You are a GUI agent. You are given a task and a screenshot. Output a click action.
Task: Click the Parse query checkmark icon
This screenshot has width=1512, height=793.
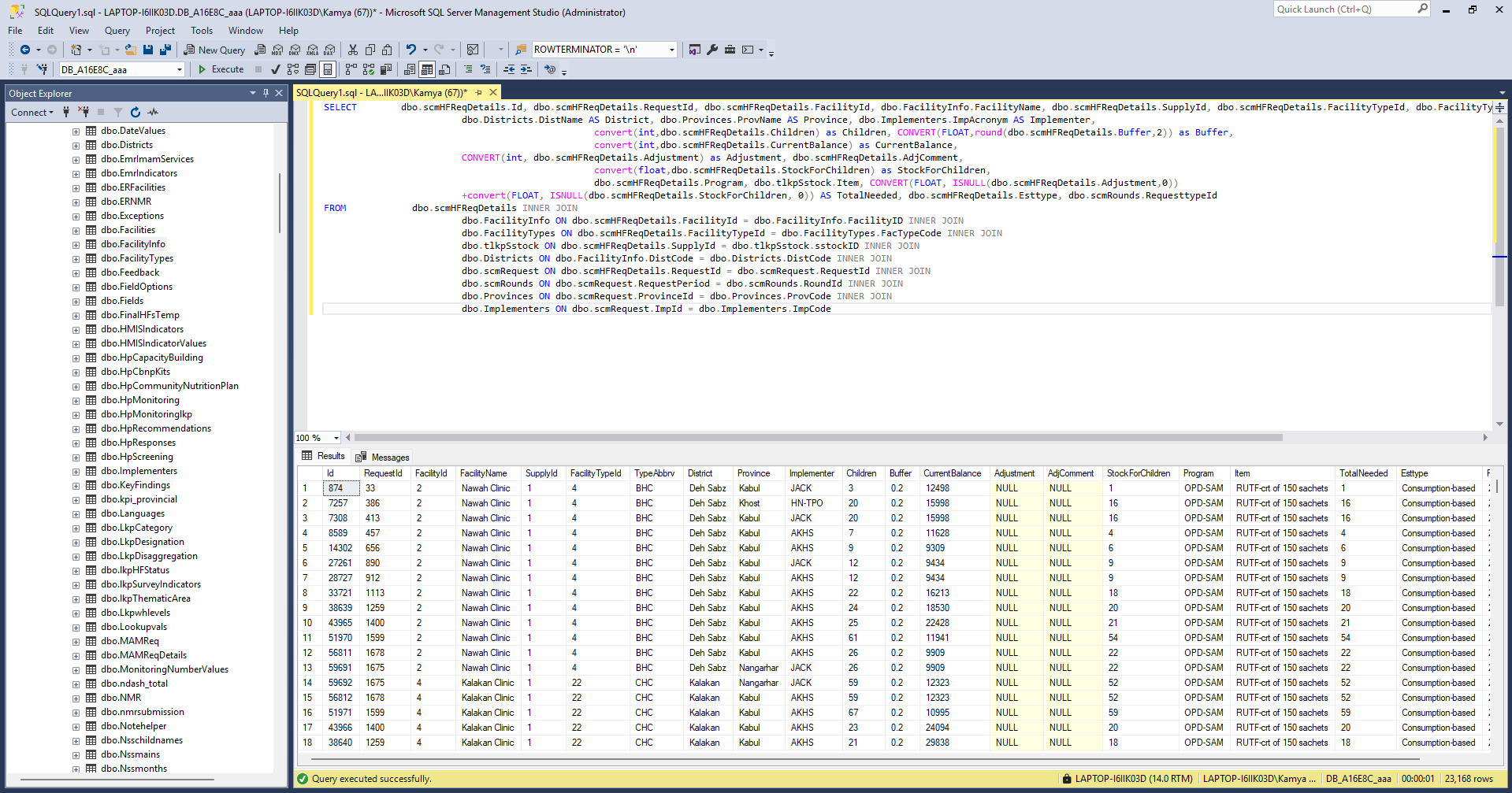click(275, 69)
